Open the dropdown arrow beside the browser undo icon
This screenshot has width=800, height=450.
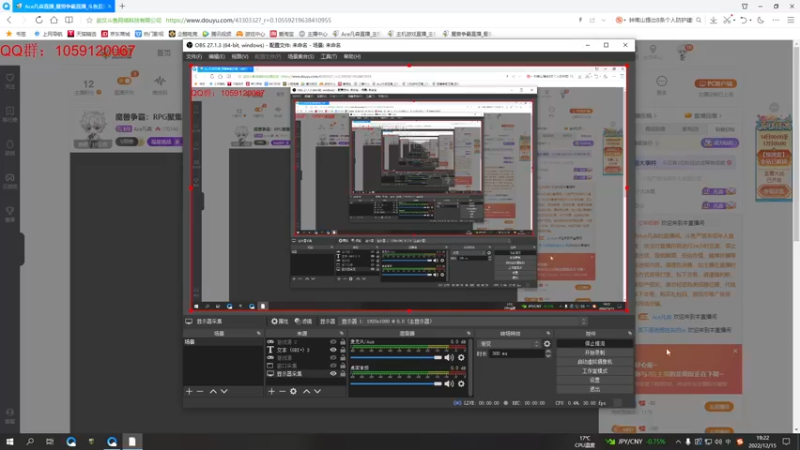(x=750, y=20)
